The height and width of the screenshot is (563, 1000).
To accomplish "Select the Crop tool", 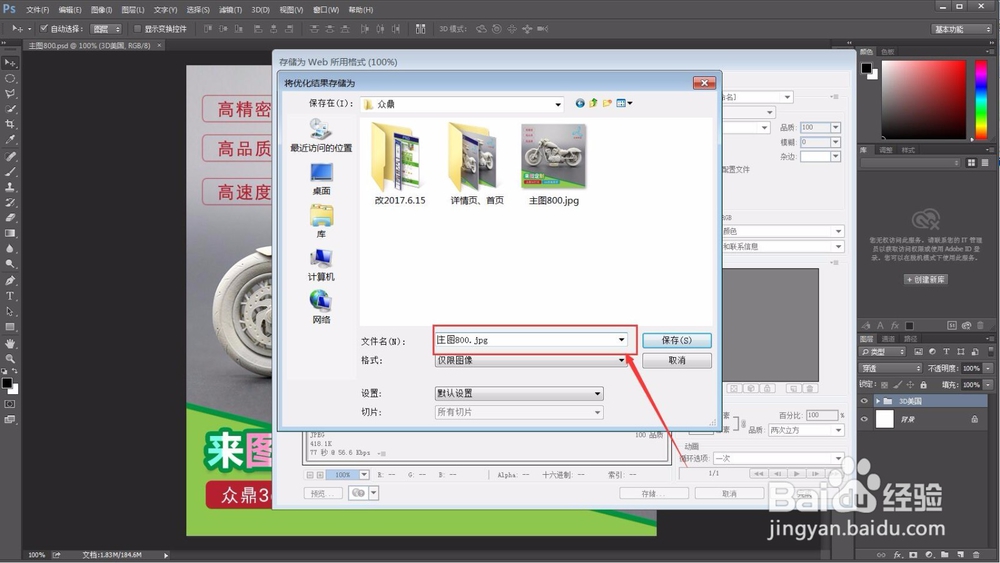I will tap(10, 124).
